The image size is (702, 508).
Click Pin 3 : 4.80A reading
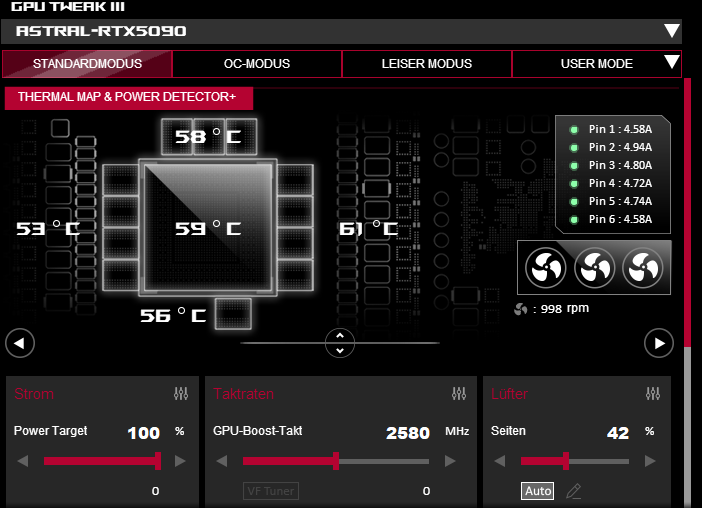pyautogui.click(x=620, y=165)
